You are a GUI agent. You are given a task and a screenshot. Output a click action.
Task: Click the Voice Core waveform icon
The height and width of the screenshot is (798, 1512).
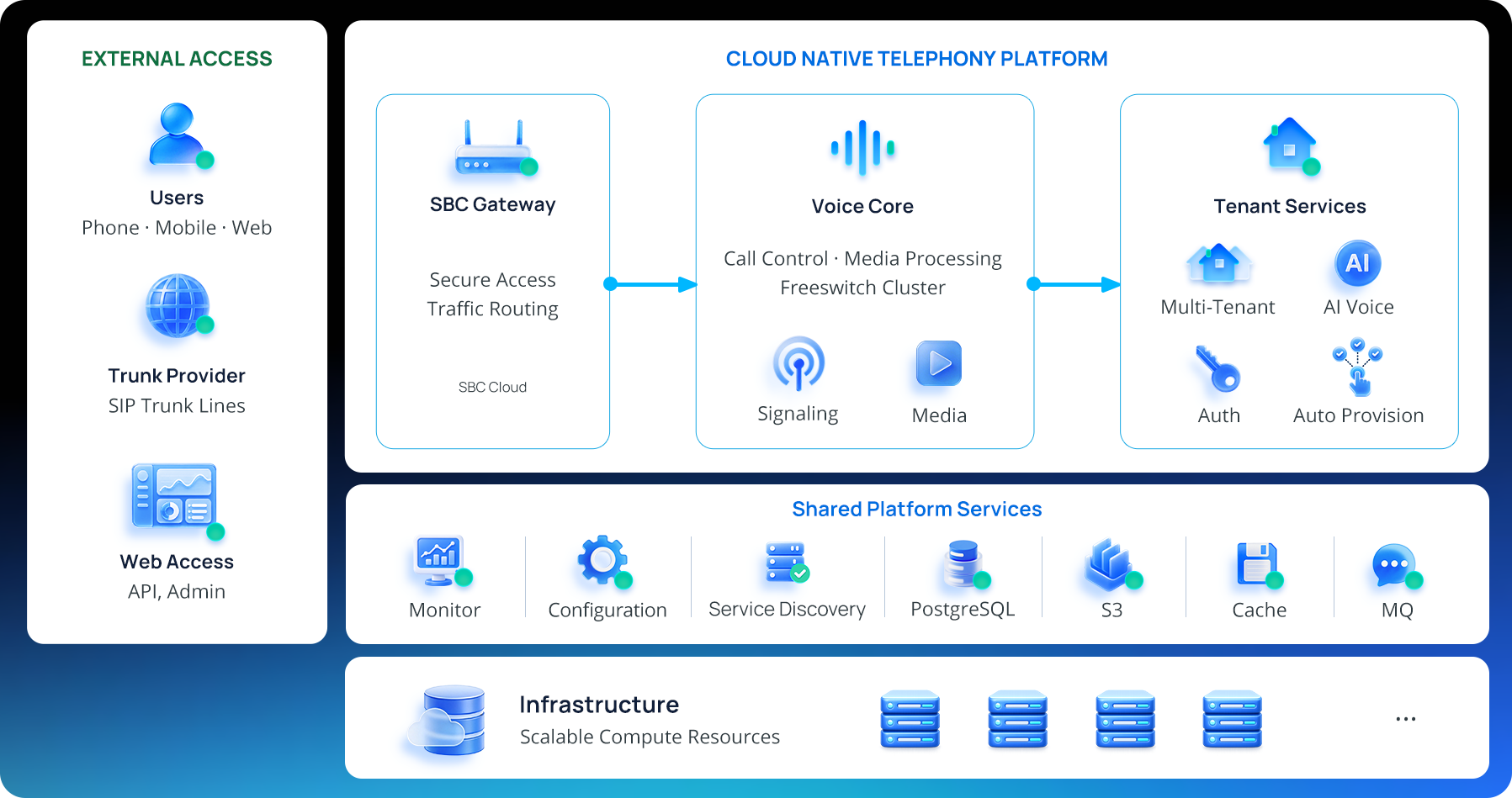[x=862, y=148]
